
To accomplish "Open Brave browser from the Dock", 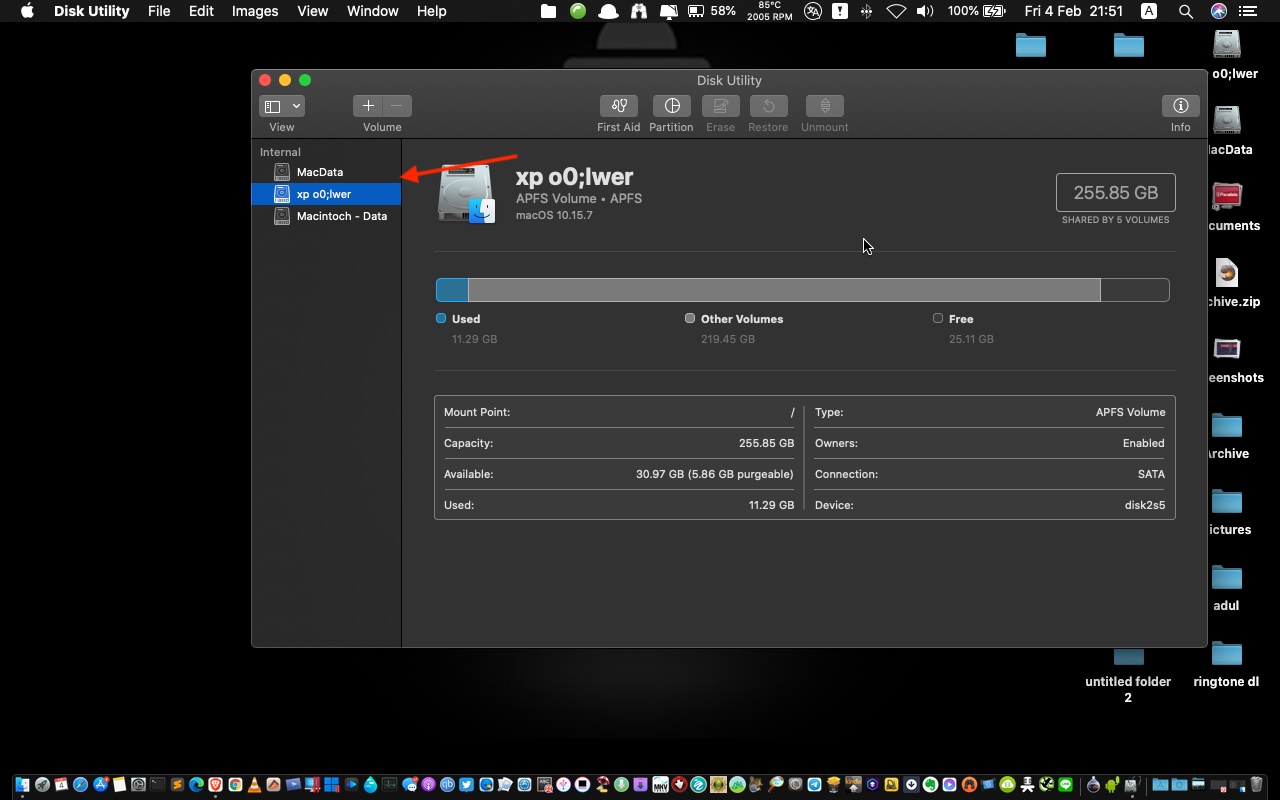I will coord(215,785).
